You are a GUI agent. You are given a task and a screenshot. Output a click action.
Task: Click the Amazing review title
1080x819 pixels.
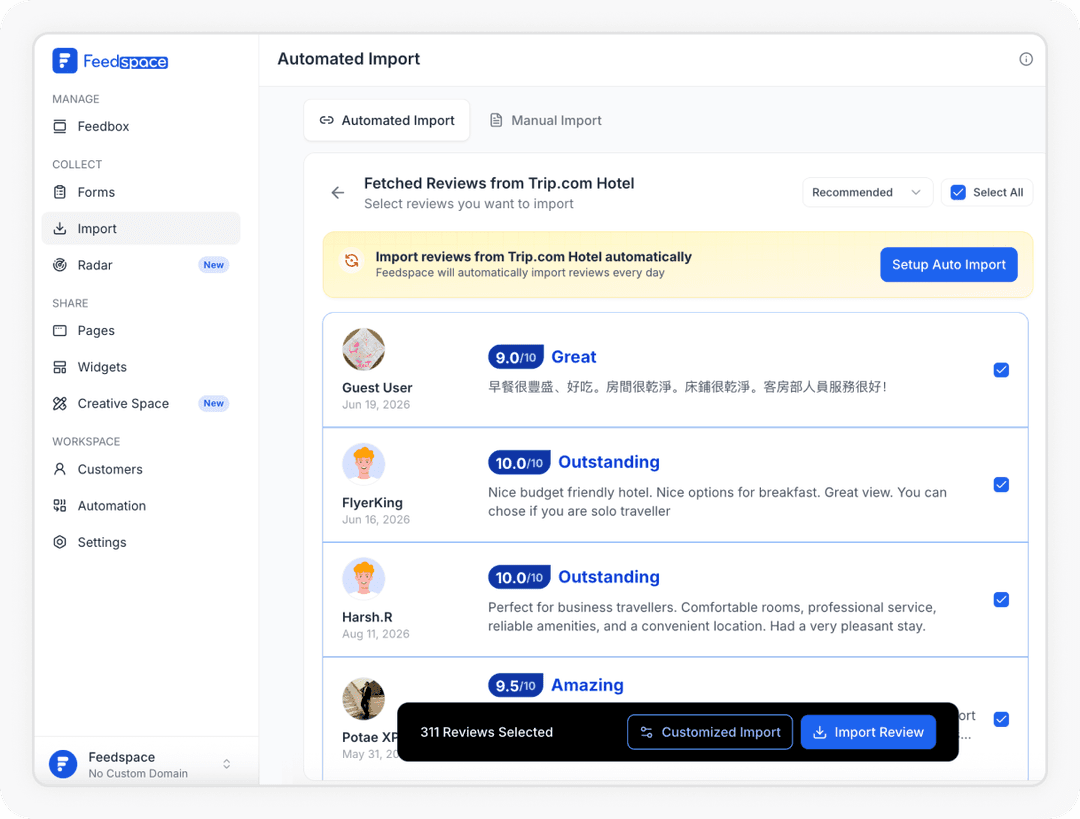(x=588, y=685)
